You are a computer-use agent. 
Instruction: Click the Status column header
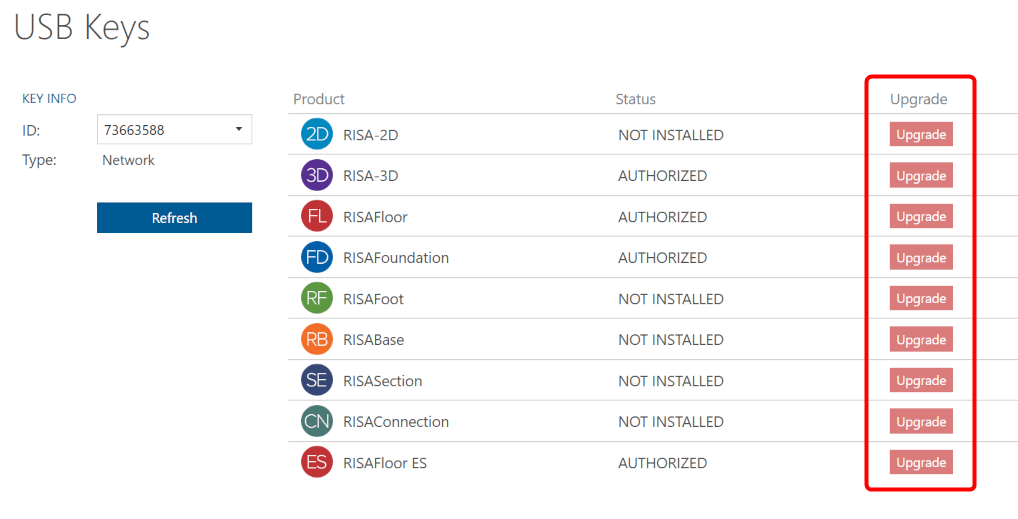click(x=636, y=99)
